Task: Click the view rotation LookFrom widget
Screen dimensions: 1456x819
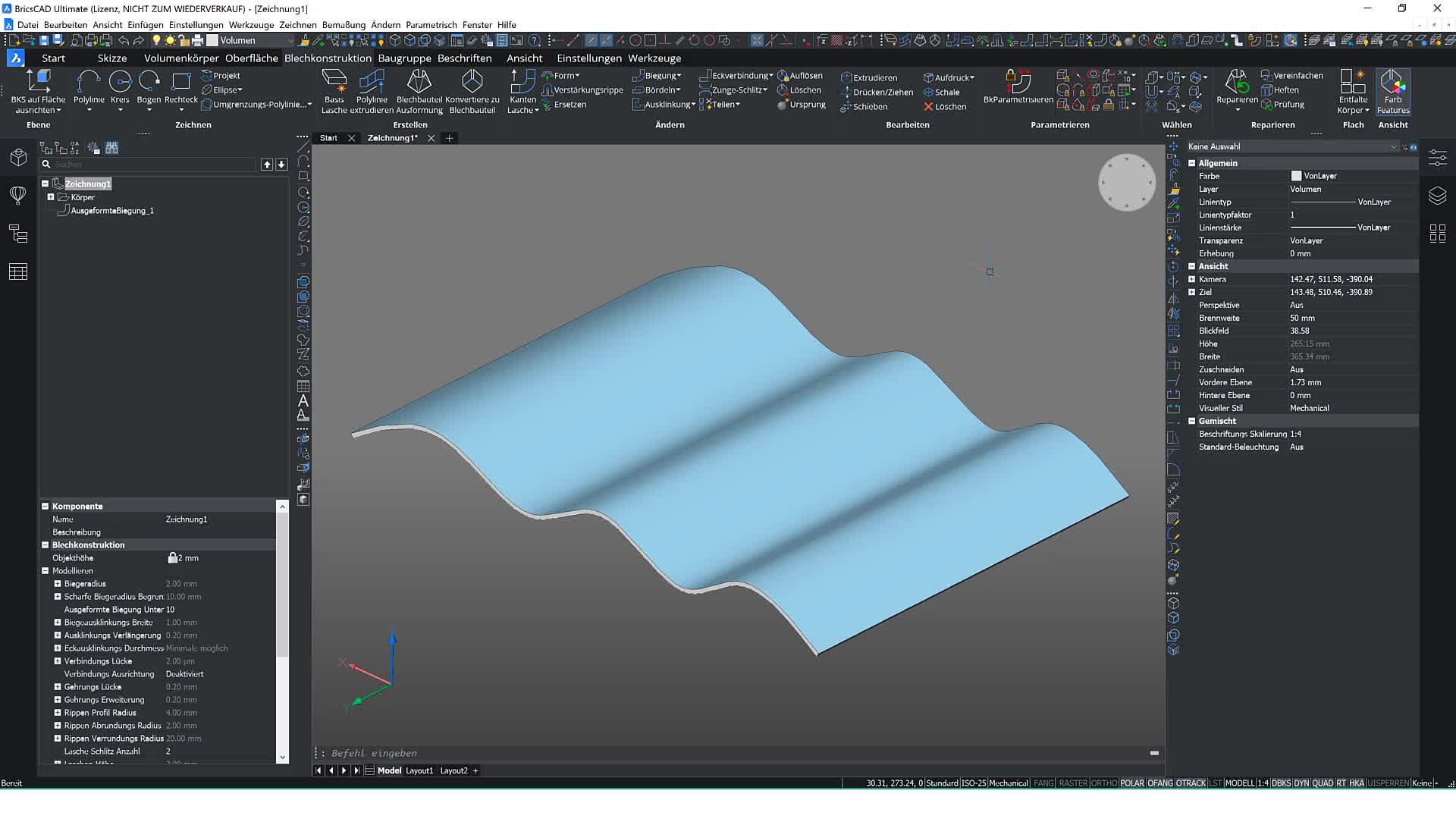Action: click(x=1126, y=182)
